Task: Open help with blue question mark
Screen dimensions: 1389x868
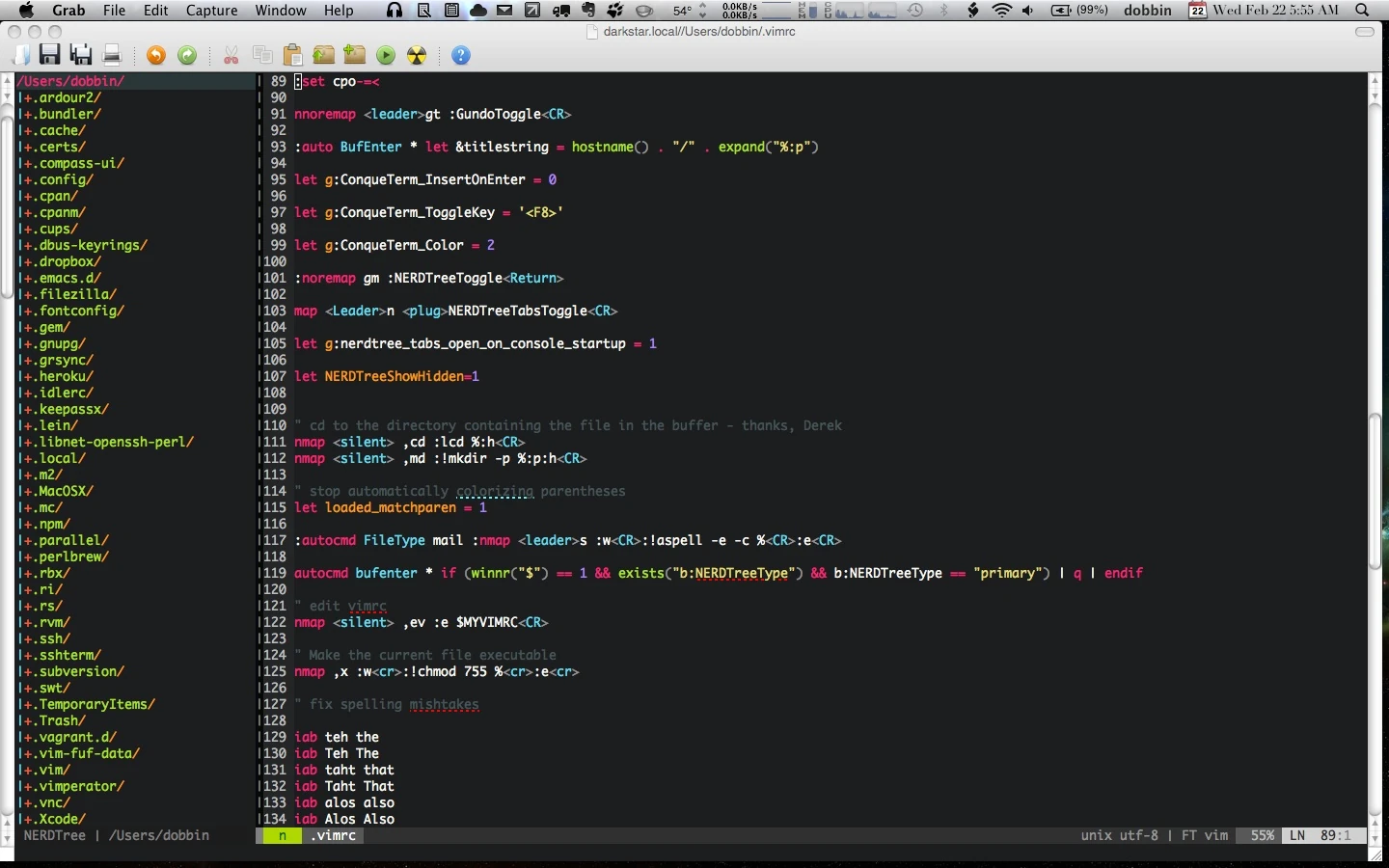Action: [461, 56]
